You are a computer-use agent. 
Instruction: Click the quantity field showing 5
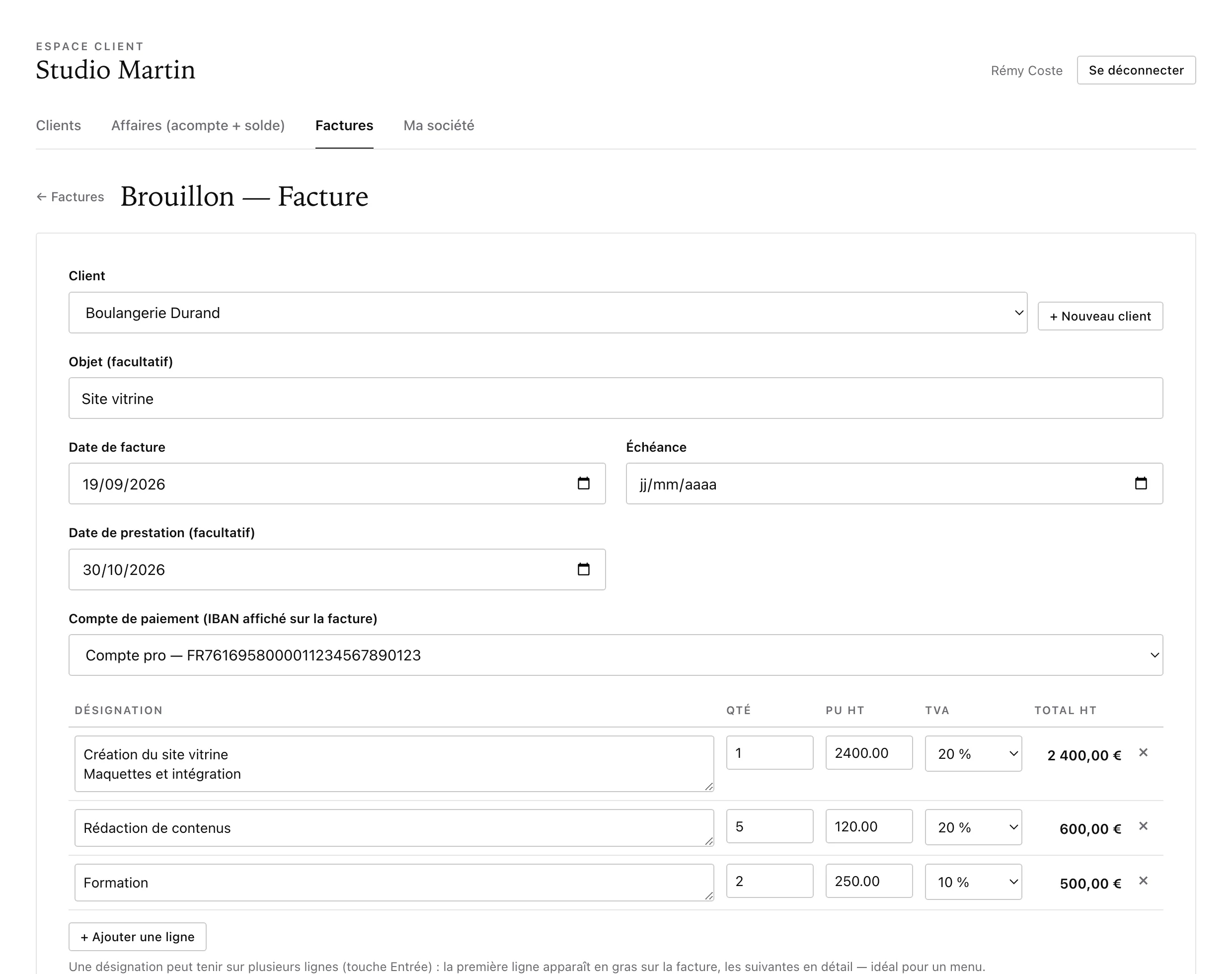769,826
